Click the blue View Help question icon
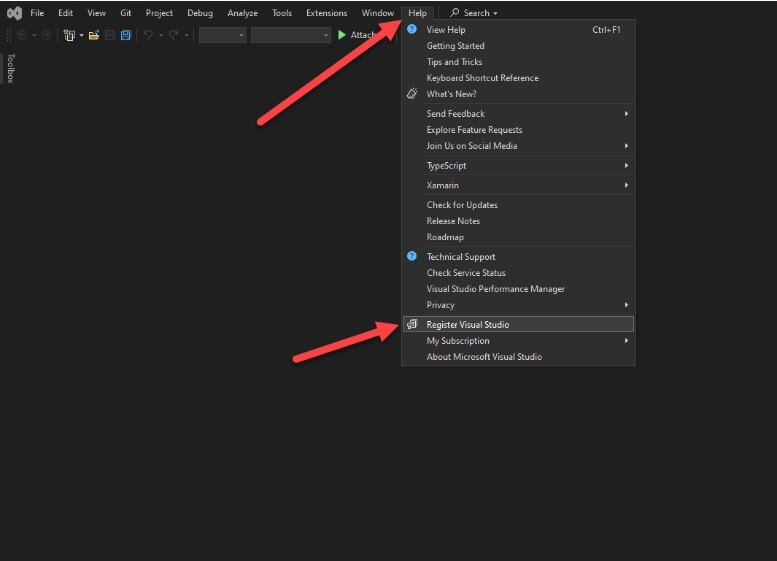777x561 pixels. 412,30
